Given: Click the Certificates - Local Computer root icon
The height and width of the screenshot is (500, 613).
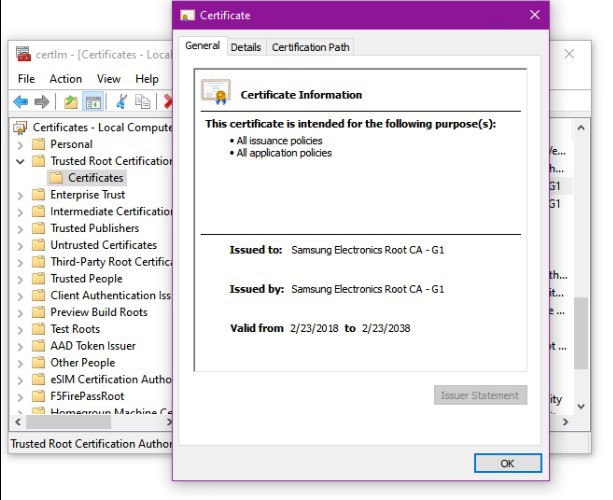Looking at the screenshot, I should 20,128.
